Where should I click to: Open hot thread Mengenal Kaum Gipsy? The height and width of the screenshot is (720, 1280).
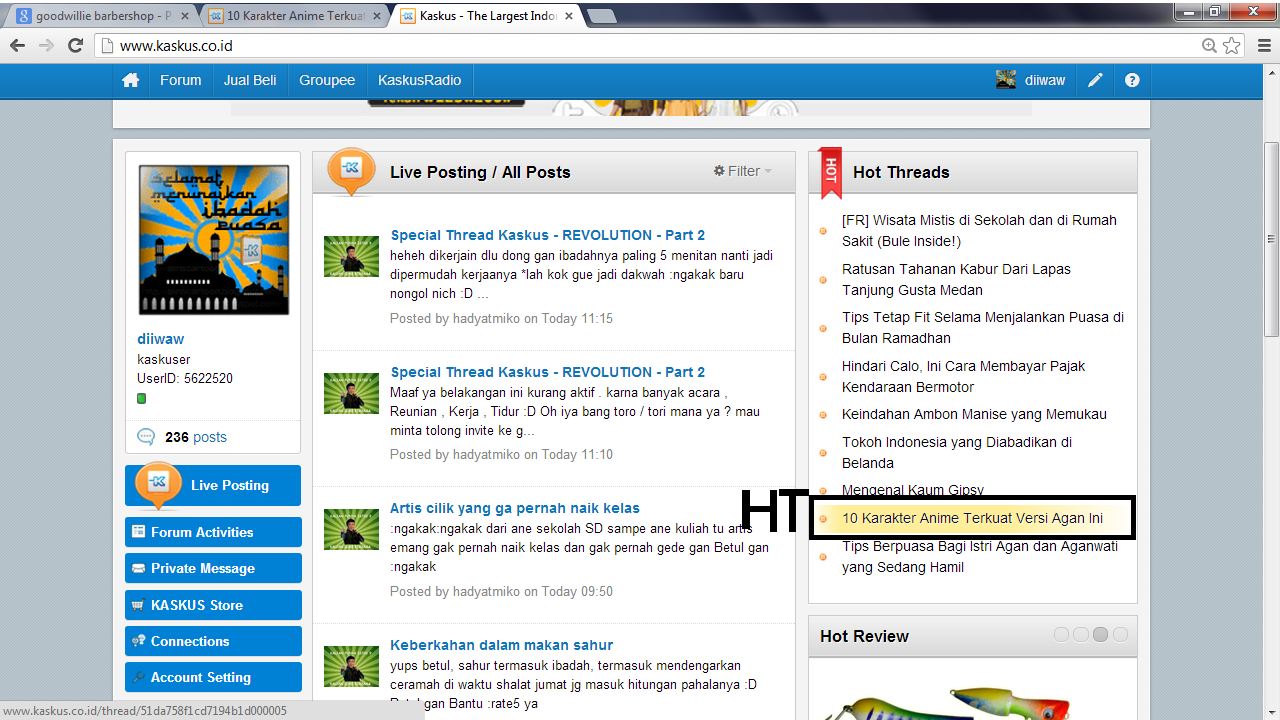click(913, 490)
